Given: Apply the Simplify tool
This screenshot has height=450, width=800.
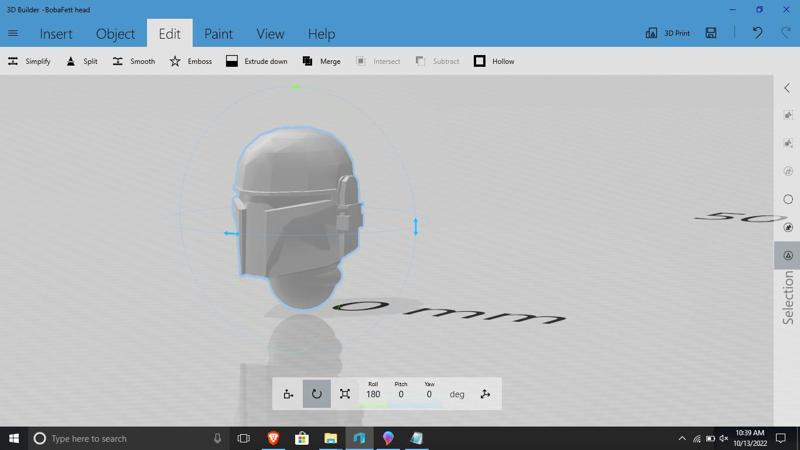Looking at the screenshot, I should (29, 61).
